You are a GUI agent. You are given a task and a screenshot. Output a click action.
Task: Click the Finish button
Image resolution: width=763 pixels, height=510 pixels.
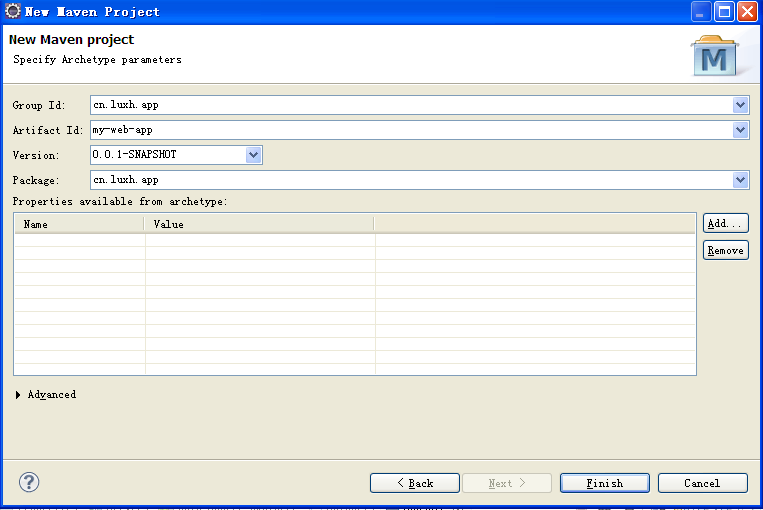coord(604,483)
